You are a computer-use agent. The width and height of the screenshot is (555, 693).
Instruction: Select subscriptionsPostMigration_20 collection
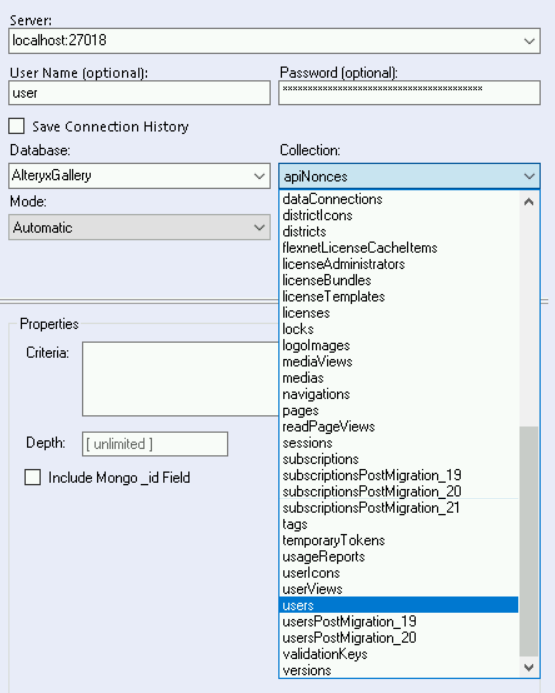pos(399,491)
